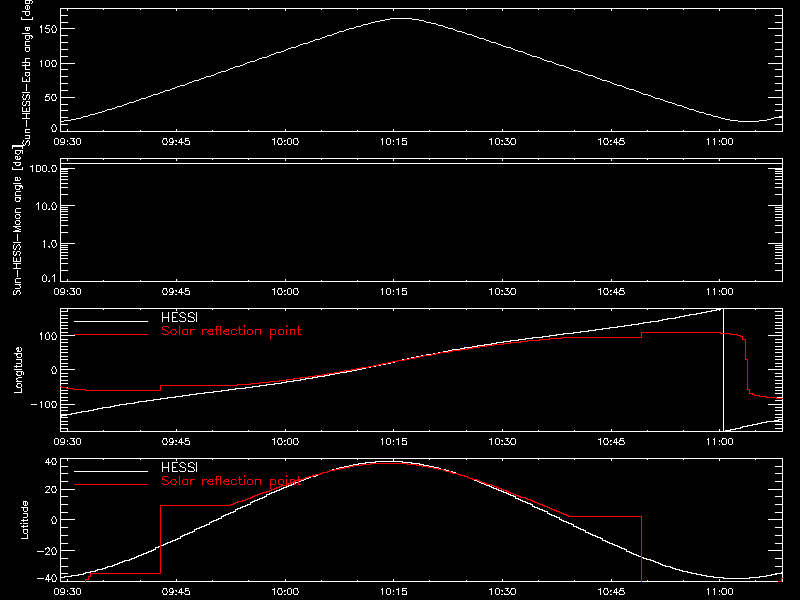Screen dimensions: 800x600
Task: Click the 100 tick on Earth angle axis
Action: pos(48,64)
